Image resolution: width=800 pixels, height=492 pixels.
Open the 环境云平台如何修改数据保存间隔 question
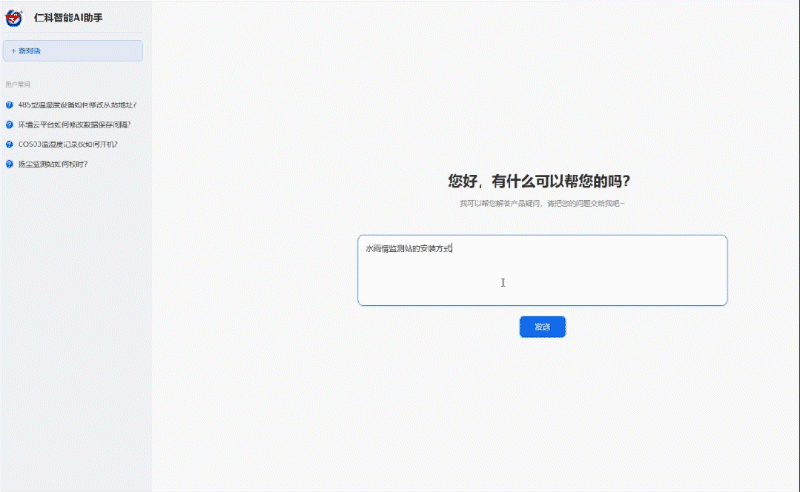(74, 124)
